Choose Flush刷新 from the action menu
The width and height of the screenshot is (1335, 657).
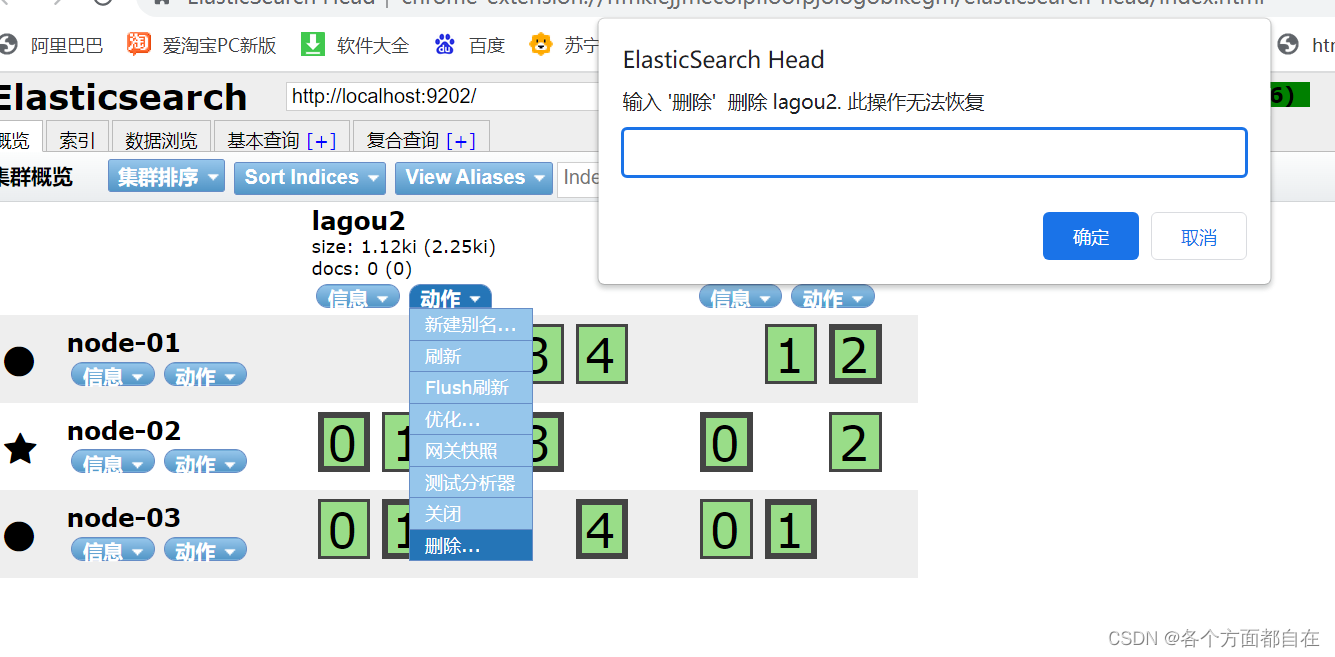tap(471, 387)
